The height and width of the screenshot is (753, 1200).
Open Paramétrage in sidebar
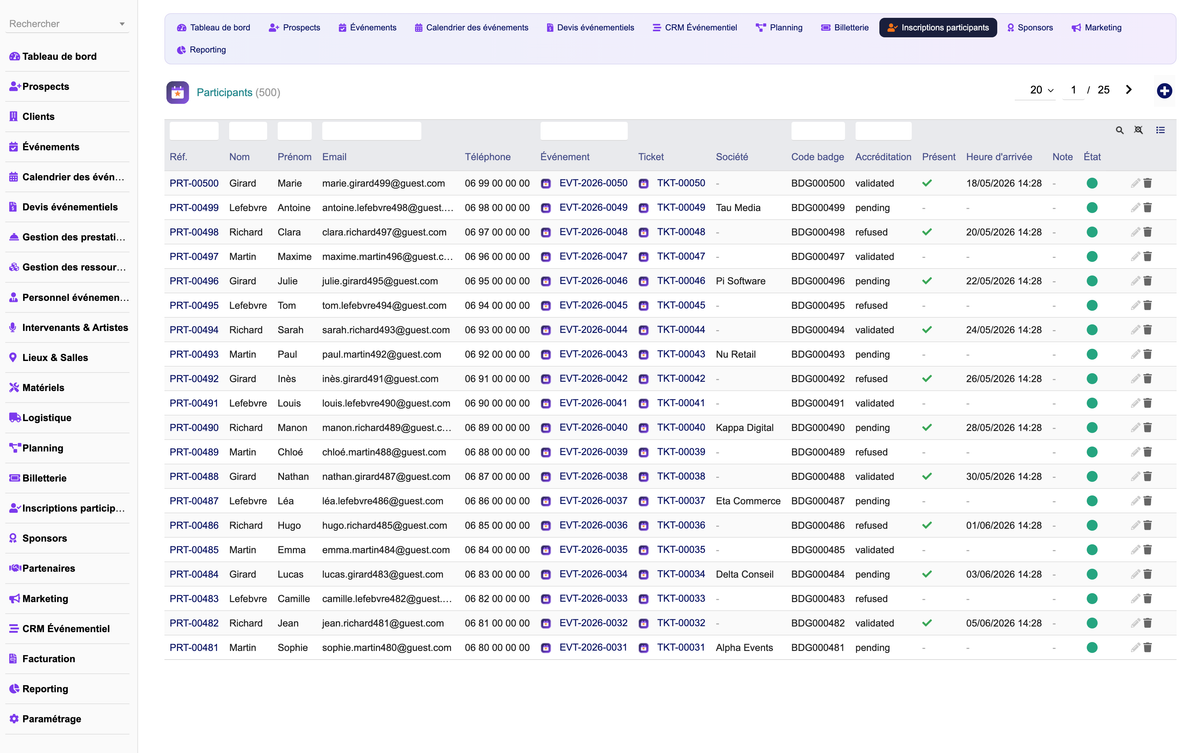click(x=69, y=719)
